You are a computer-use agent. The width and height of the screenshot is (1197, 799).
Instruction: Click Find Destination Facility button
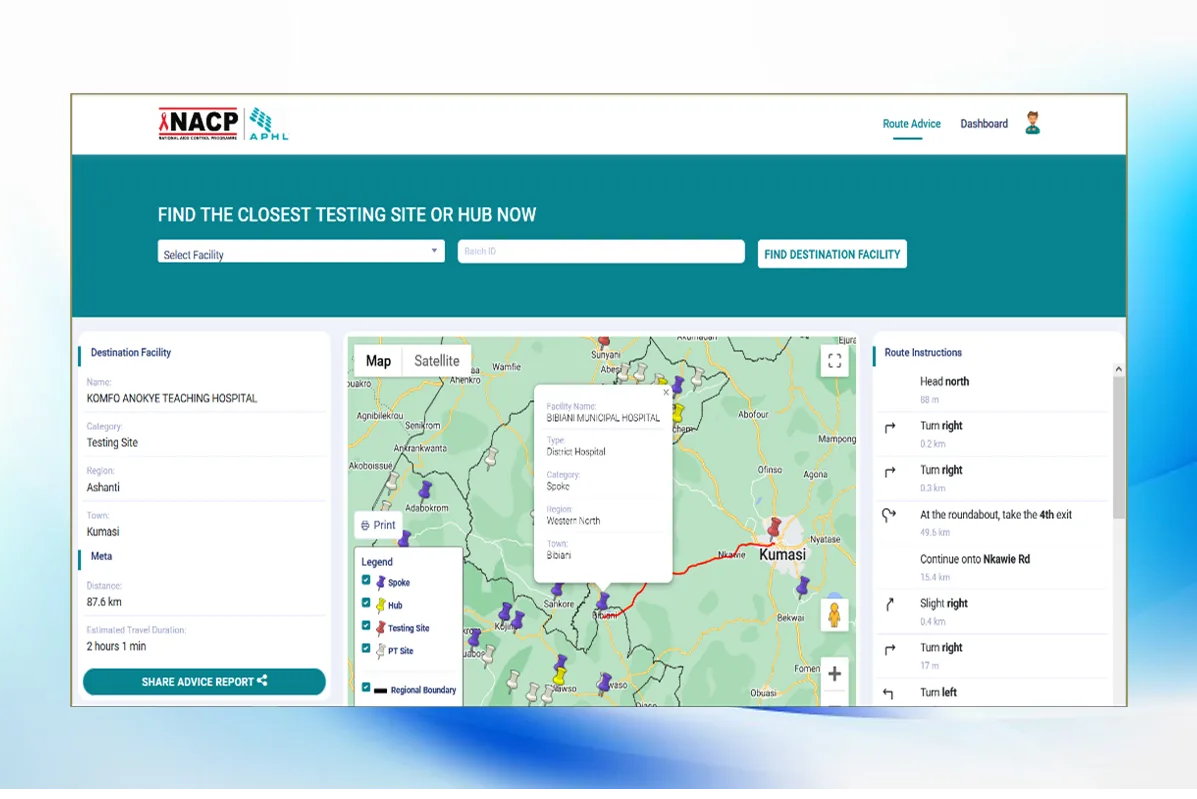[832, 254]
